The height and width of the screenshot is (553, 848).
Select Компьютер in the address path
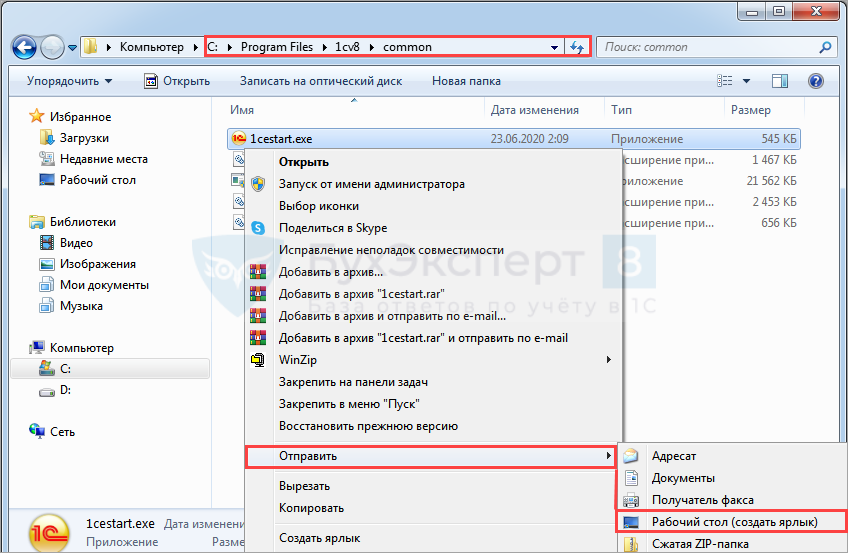[x=151, y=47]
